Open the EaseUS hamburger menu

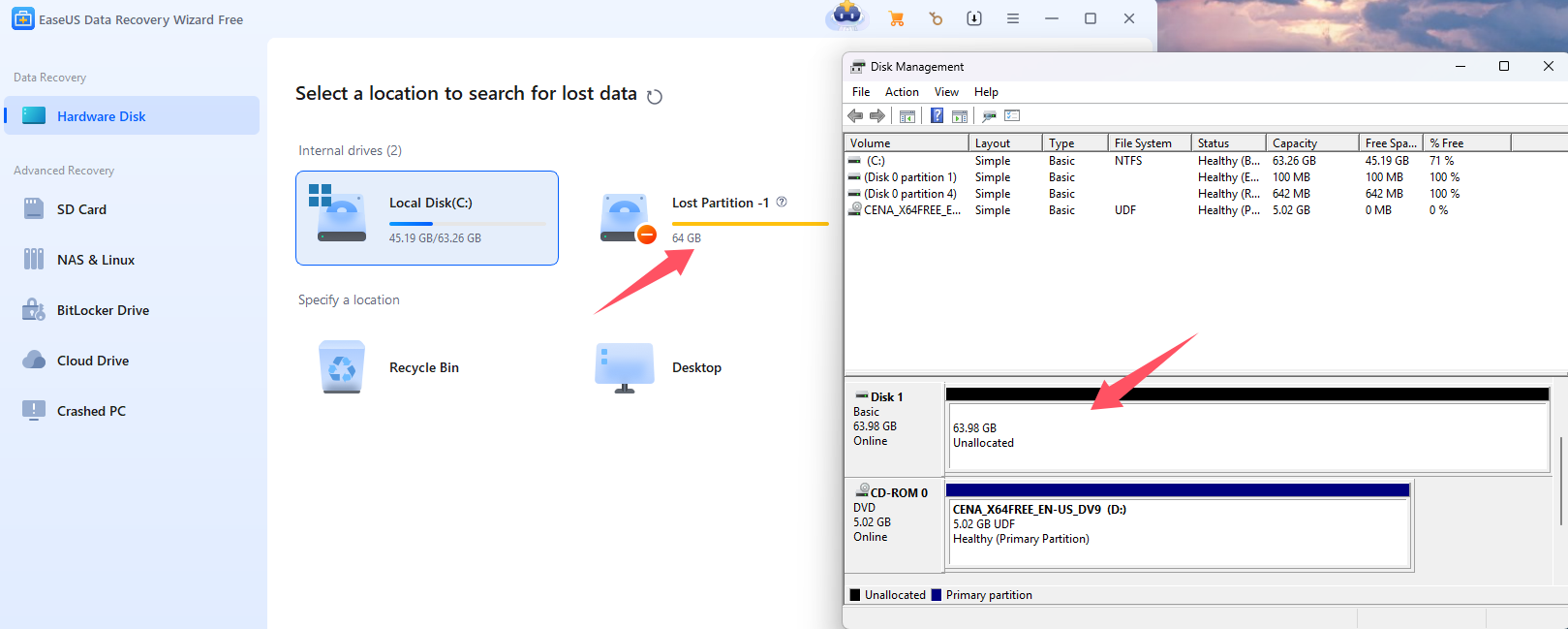pyautogui.click(x=1013, y=18)
